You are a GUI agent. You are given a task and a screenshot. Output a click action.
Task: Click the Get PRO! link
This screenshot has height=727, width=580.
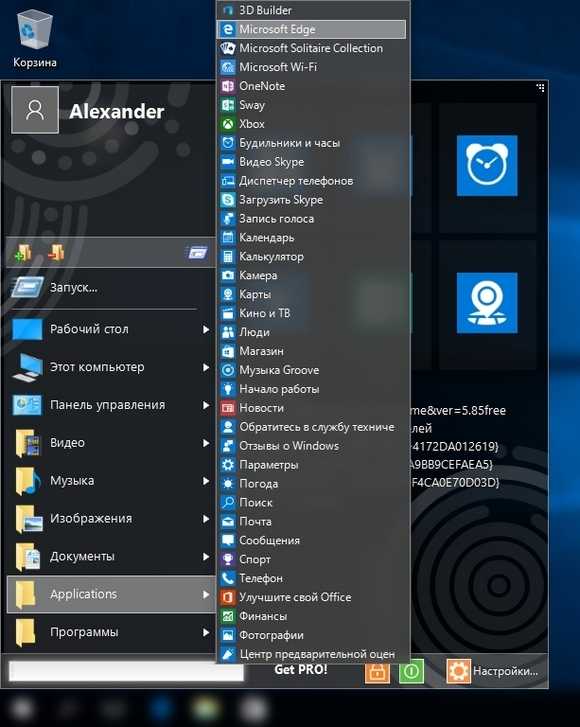tap(301, 670)
